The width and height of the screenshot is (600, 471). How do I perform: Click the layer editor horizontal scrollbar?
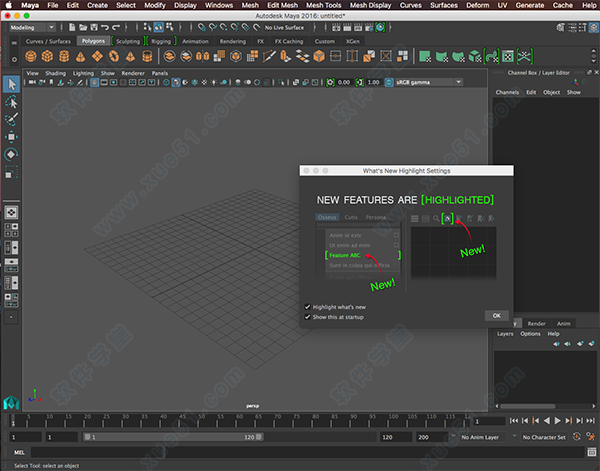[x=528, y=406]
